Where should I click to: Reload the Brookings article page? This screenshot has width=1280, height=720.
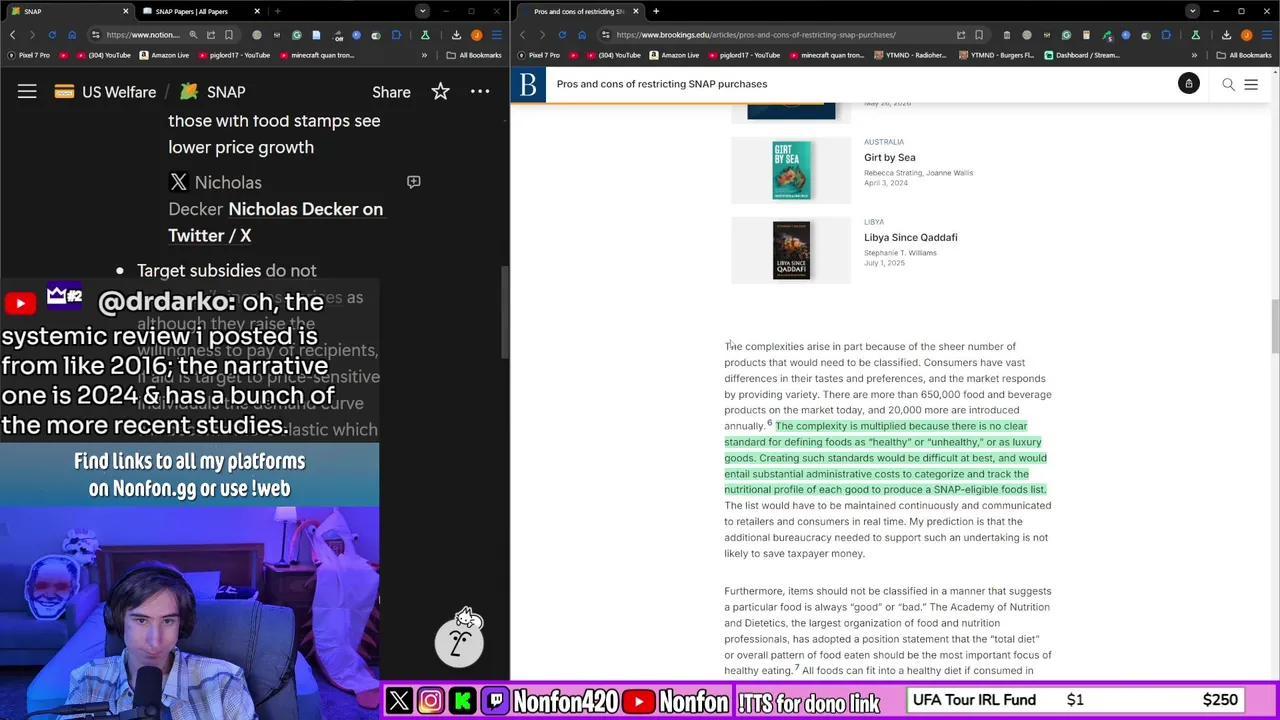[x=562, y=35]
